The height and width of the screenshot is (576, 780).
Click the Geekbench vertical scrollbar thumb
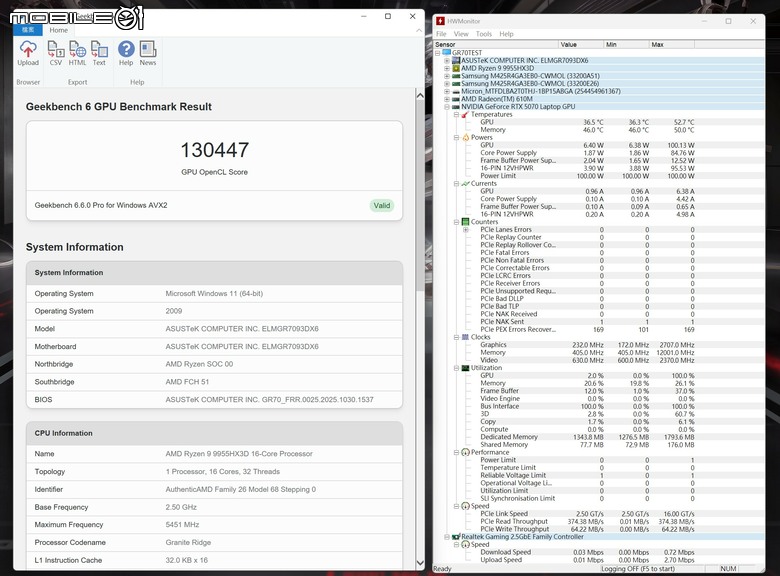(420, 196)
